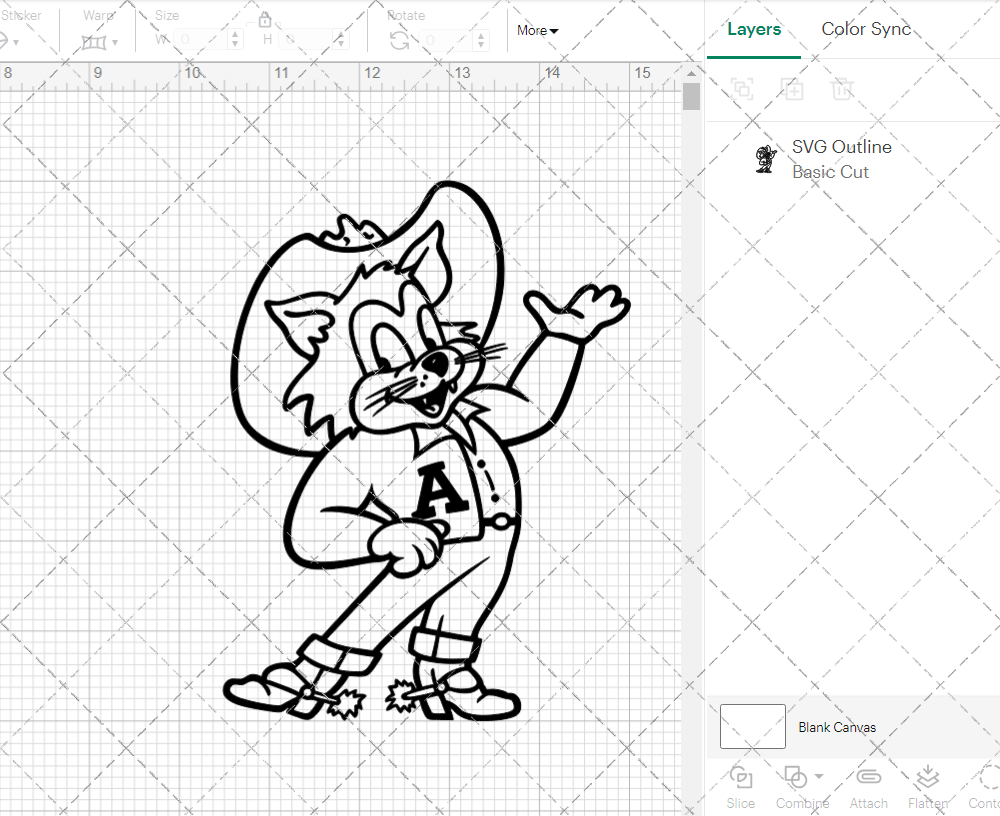Select the Layers tab
The height and width of the screenshot is (816, 1000).
tap(754, 29)
